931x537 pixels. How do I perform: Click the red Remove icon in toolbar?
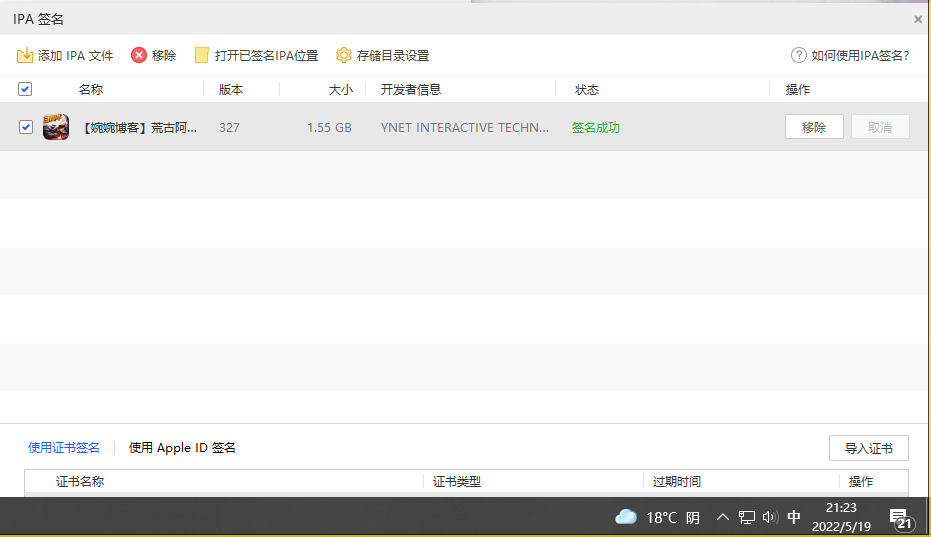click(x=139, y=56)
